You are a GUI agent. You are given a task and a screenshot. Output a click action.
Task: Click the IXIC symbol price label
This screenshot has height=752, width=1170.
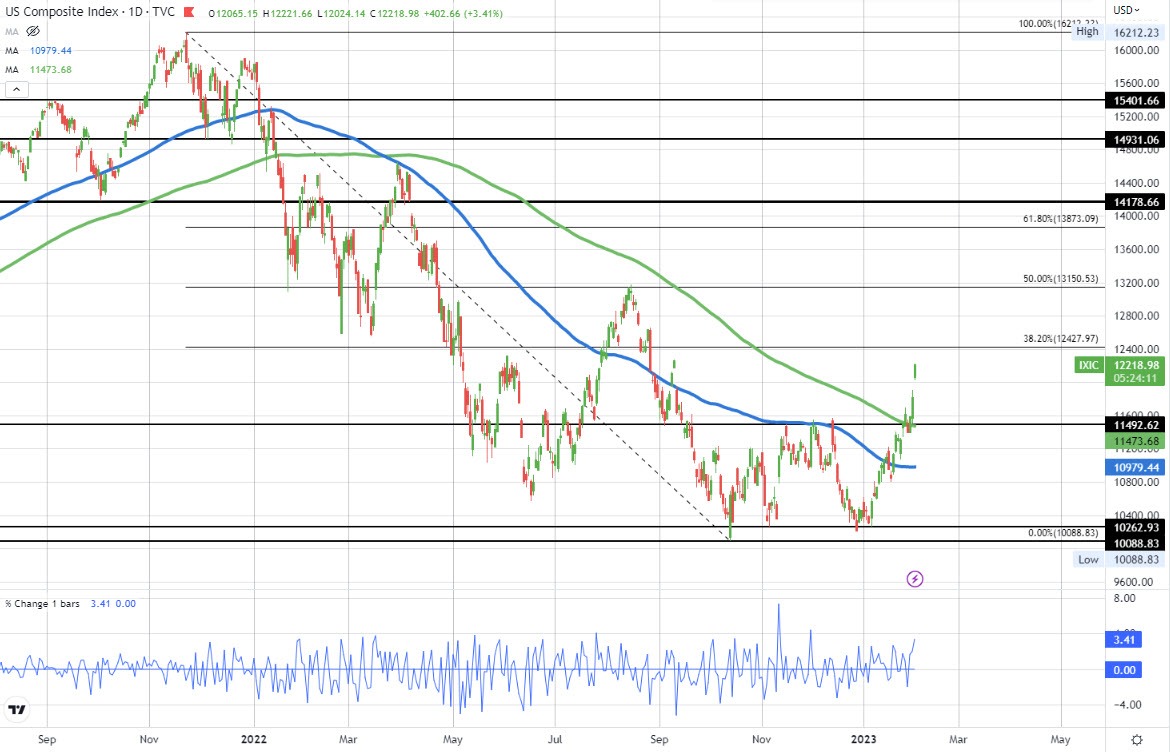tap(1089, 365)
